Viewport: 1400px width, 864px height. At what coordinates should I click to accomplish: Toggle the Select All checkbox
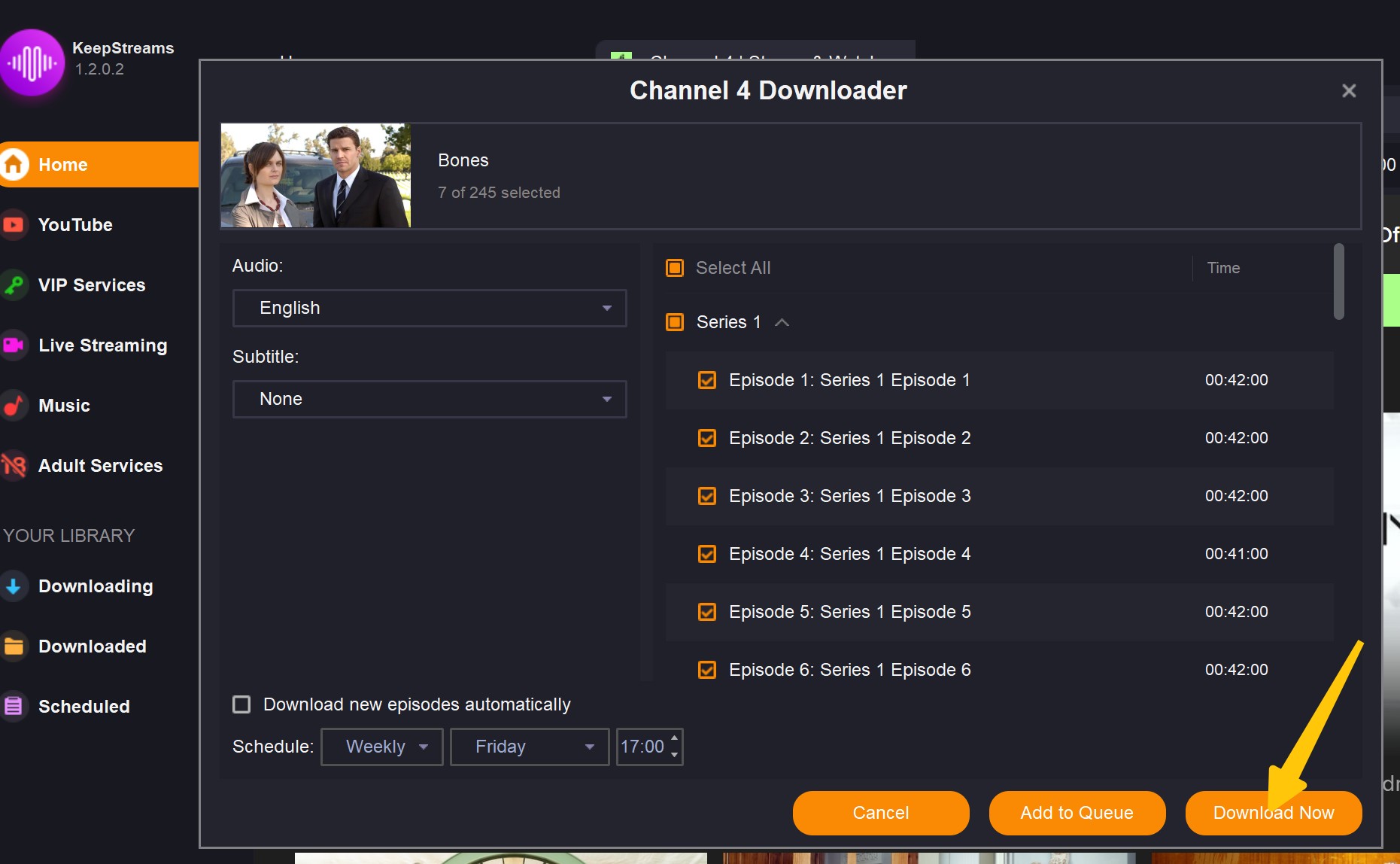click(x=675, y=268)
